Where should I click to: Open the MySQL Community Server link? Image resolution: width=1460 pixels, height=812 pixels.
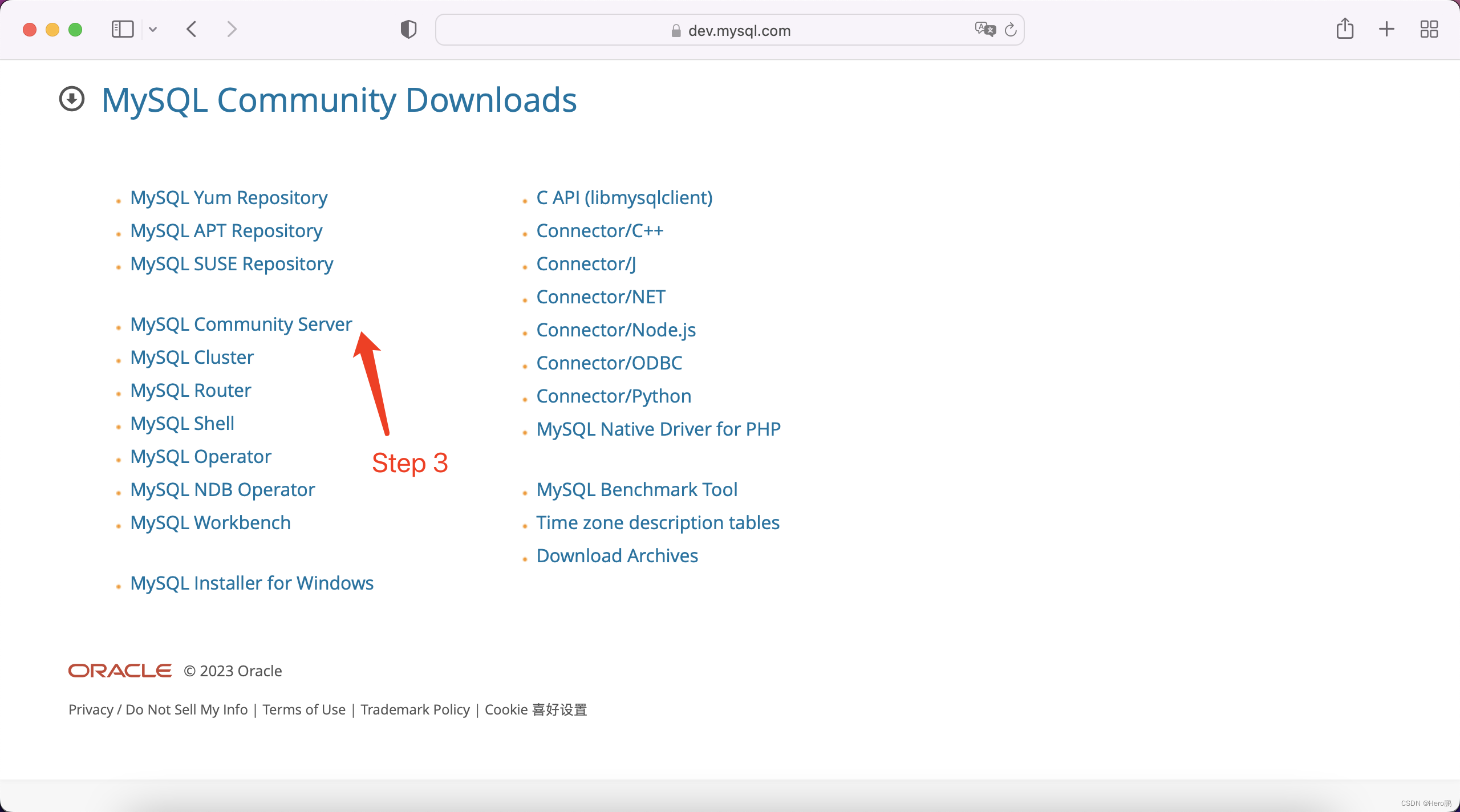(241, 324)
